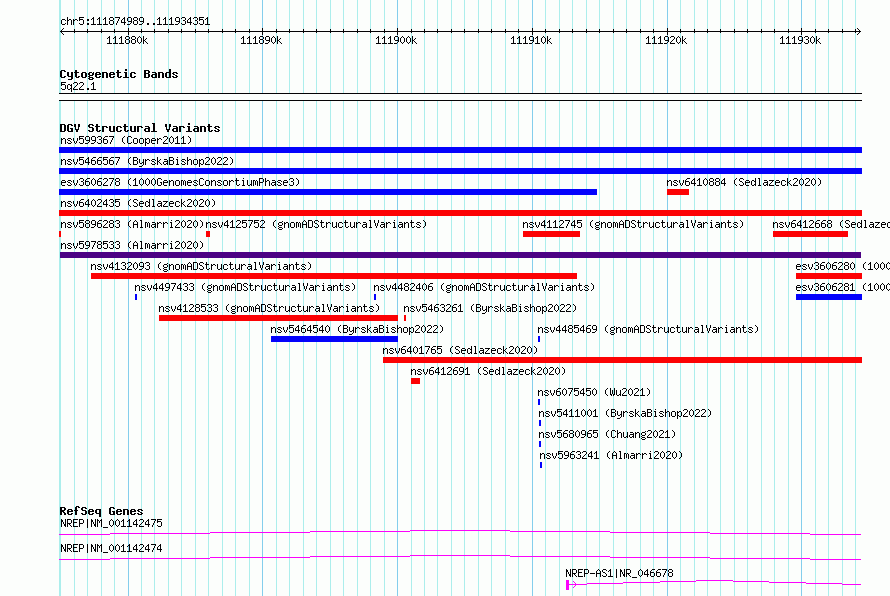Select the red bar under nsv4128533
The height and width of the screenshot is (596, 890).
[x=278, y=318]
